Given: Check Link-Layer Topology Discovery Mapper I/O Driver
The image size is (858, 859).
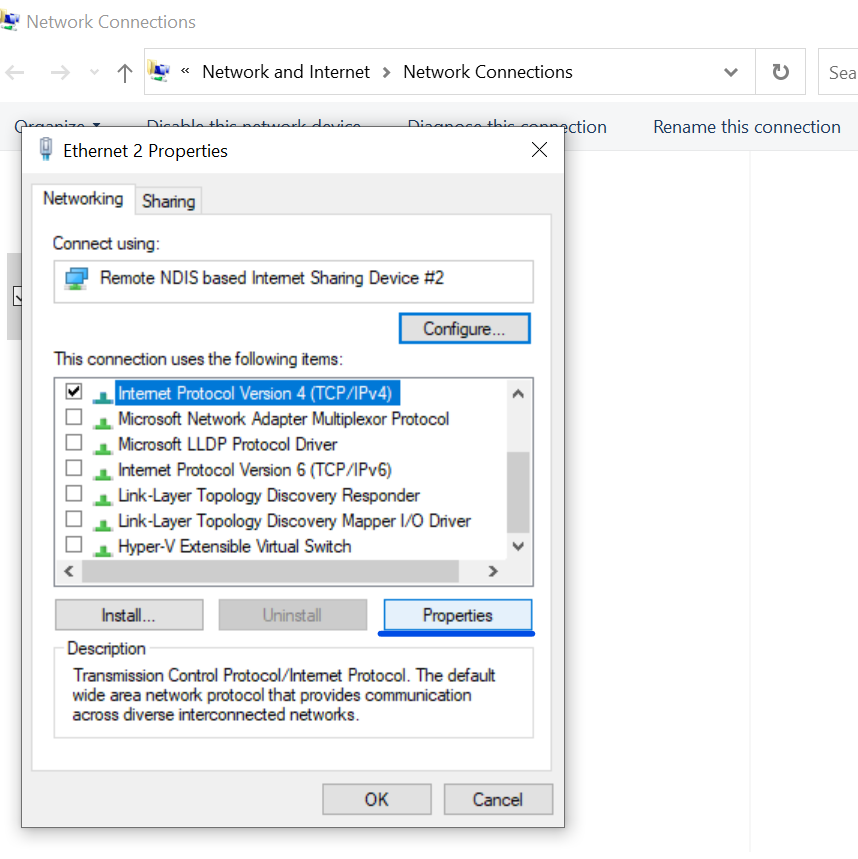Looking at the screenshot, I should [x=73, y=519].
